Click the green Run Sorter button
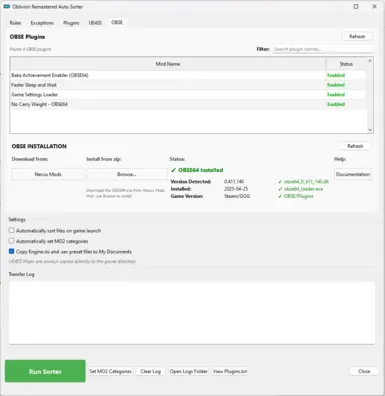This screenshot has width=385, height=396. point(45,371)
